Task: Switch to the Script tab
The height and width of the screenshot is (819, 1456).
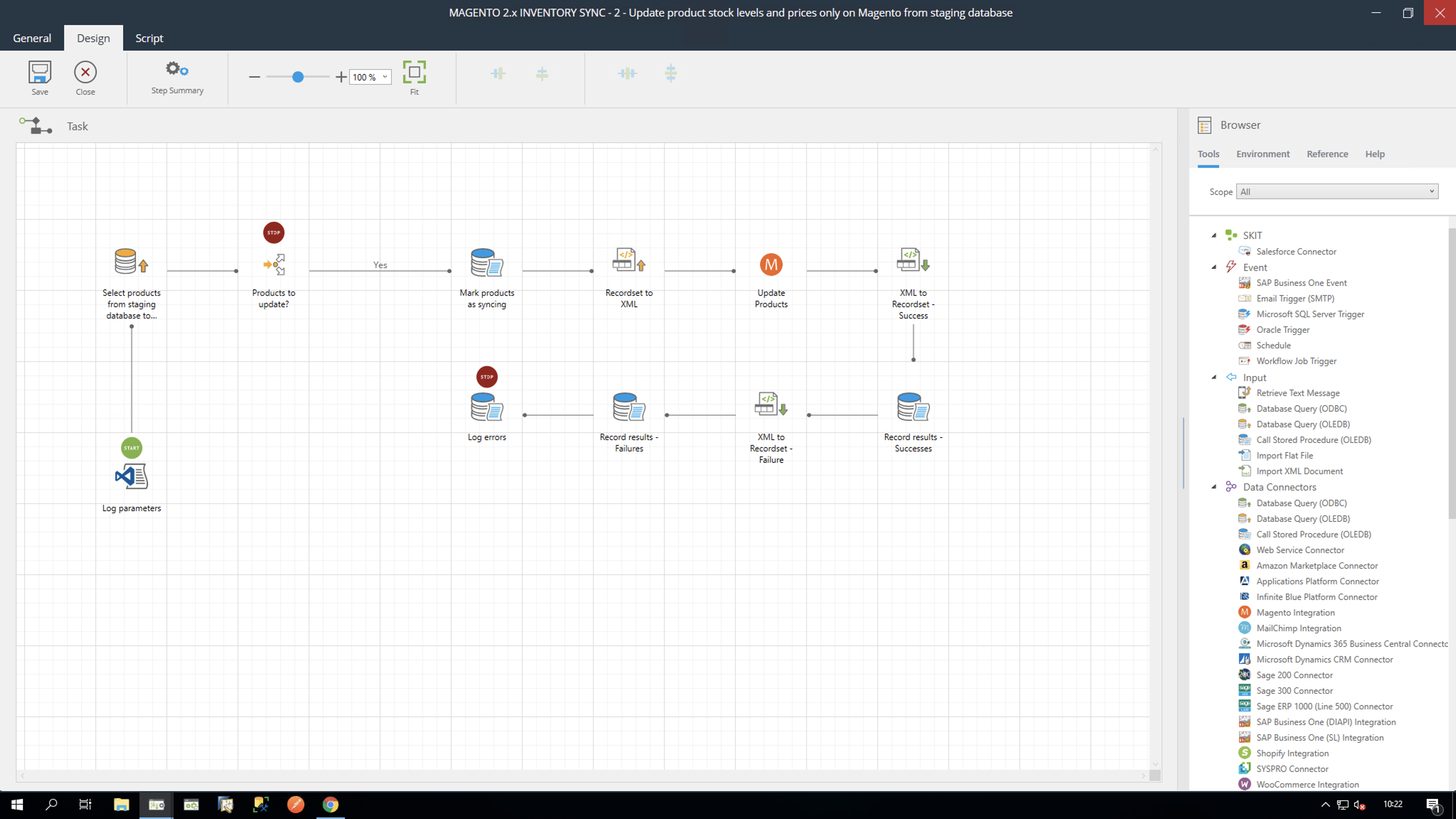Action: (x=149, y=38)
